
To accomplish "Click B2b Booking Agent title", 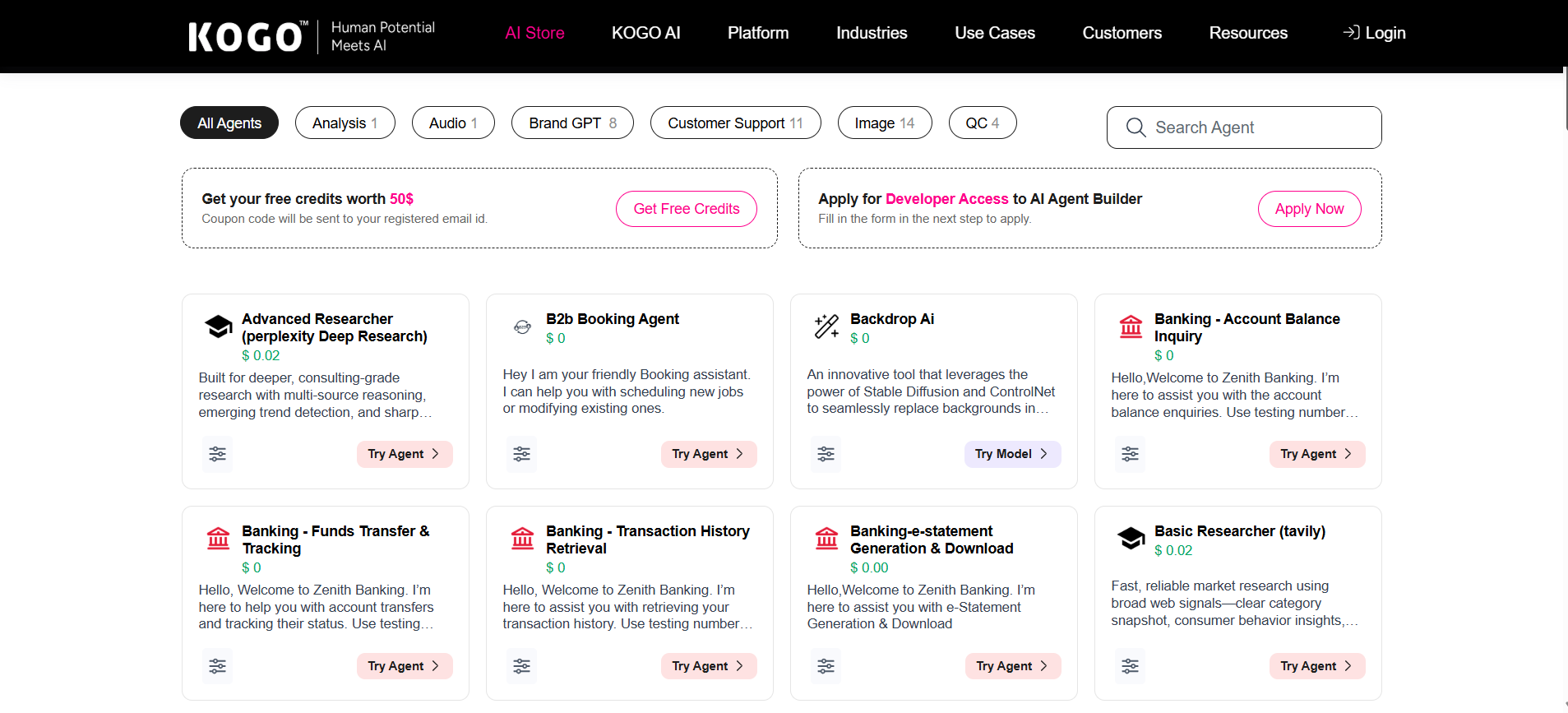I will pos(613,319).
